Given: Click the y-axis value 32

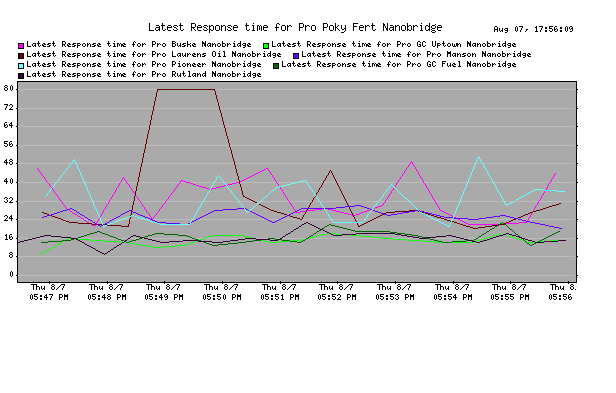Looking at the screenshot, I should 9,200.
